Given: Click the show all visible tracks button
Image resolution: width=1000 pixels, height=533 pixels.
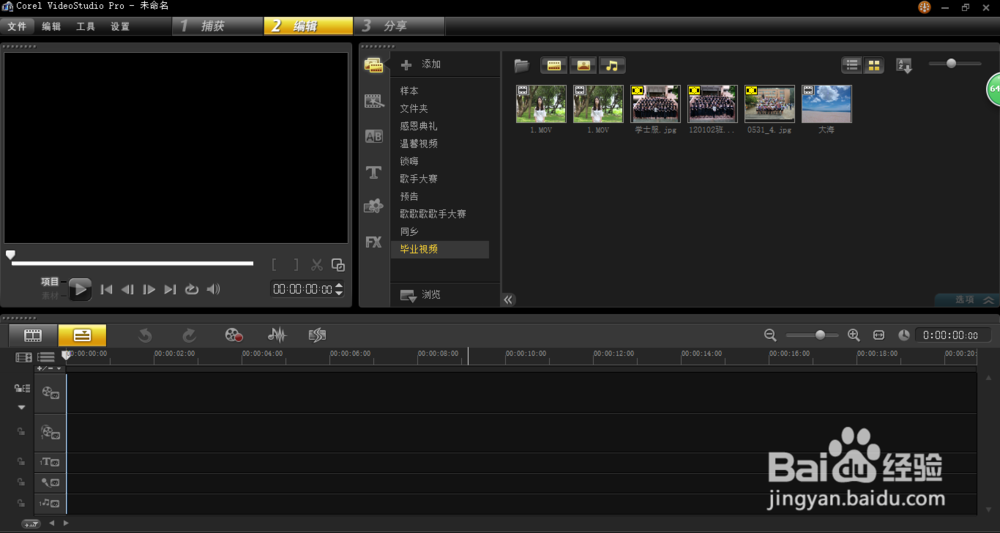Looking at the screenshot, I should (x=31, y=524).
